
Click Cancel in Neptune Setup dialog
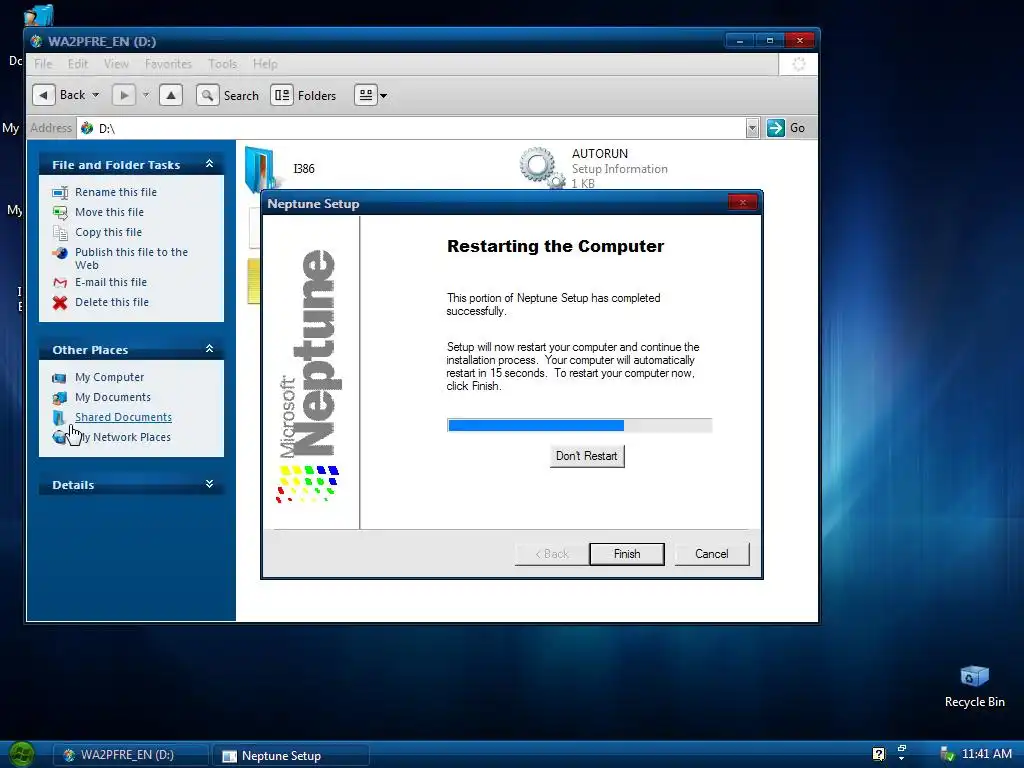point(711,554)
